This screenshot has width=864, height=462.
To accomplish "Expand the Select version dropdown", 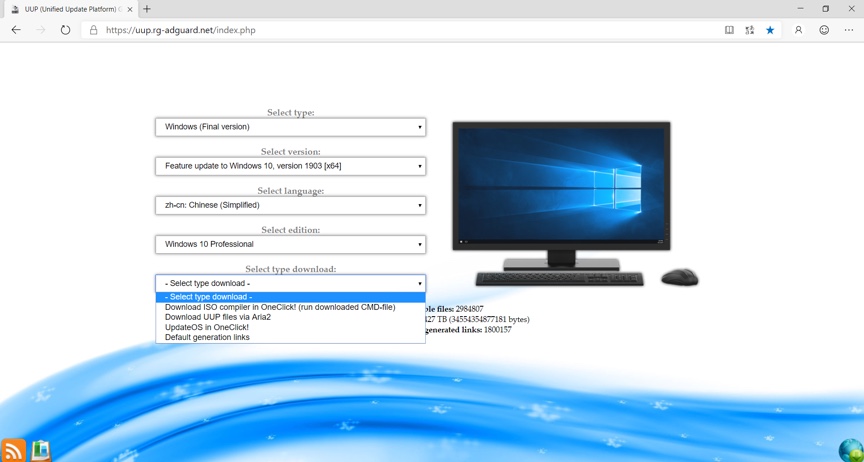I will point(290,166).
